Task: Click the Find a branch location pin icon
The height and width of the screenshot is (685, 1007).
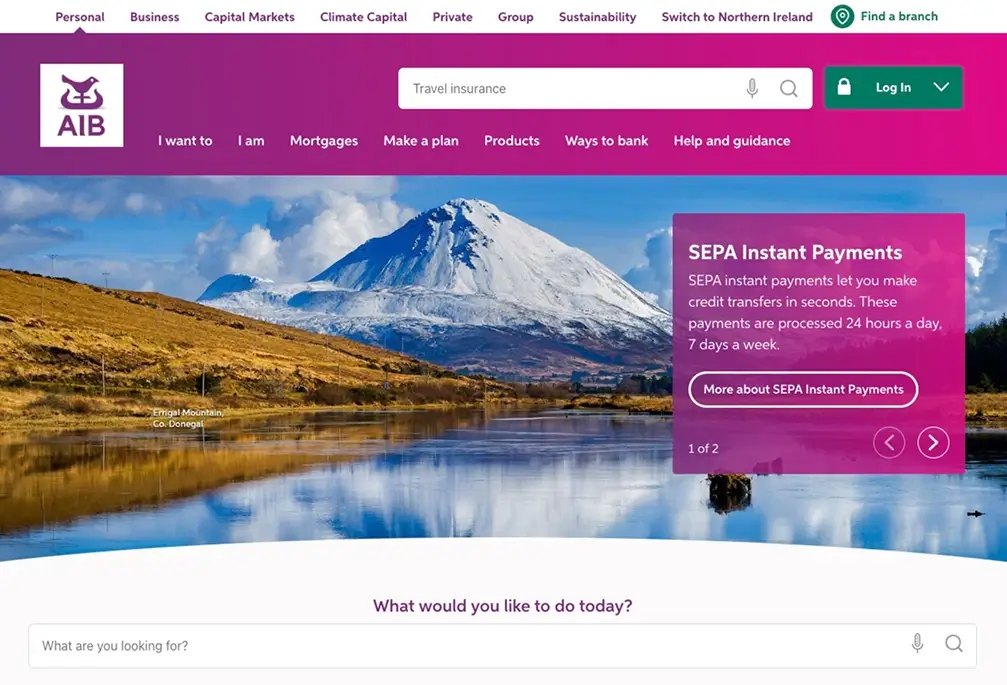Action: (842, 16)
